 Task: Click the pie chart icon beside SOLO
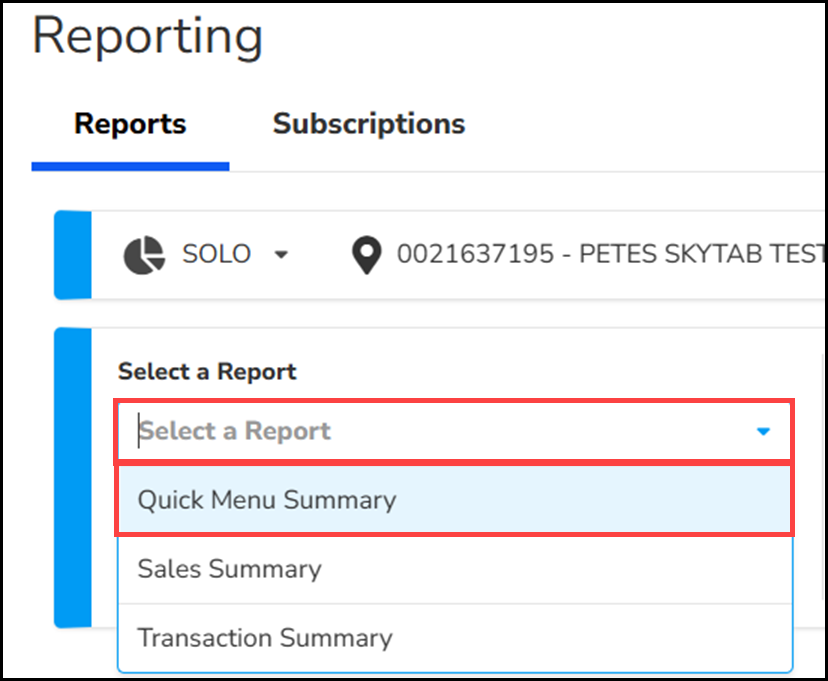pos(144,255)
